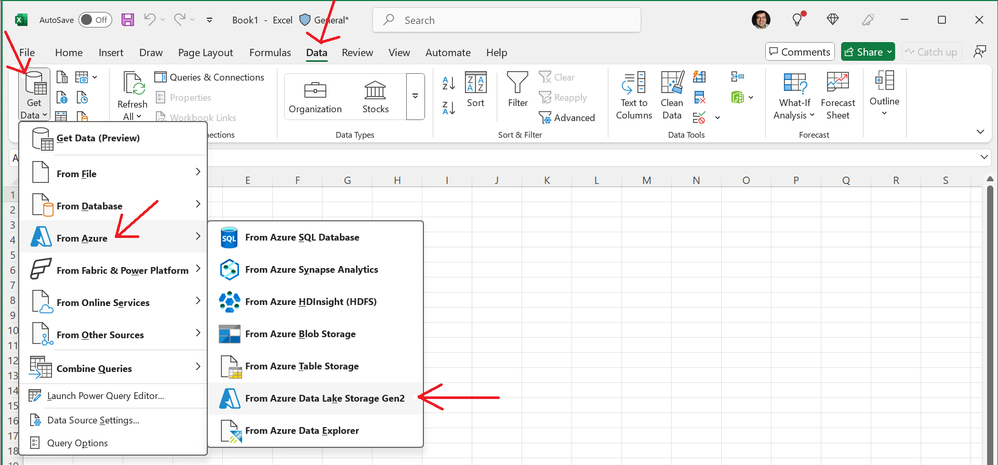The image size is (998, 465).
Task: Click the Remove Duplicates icon
Action: click(699, 98)
